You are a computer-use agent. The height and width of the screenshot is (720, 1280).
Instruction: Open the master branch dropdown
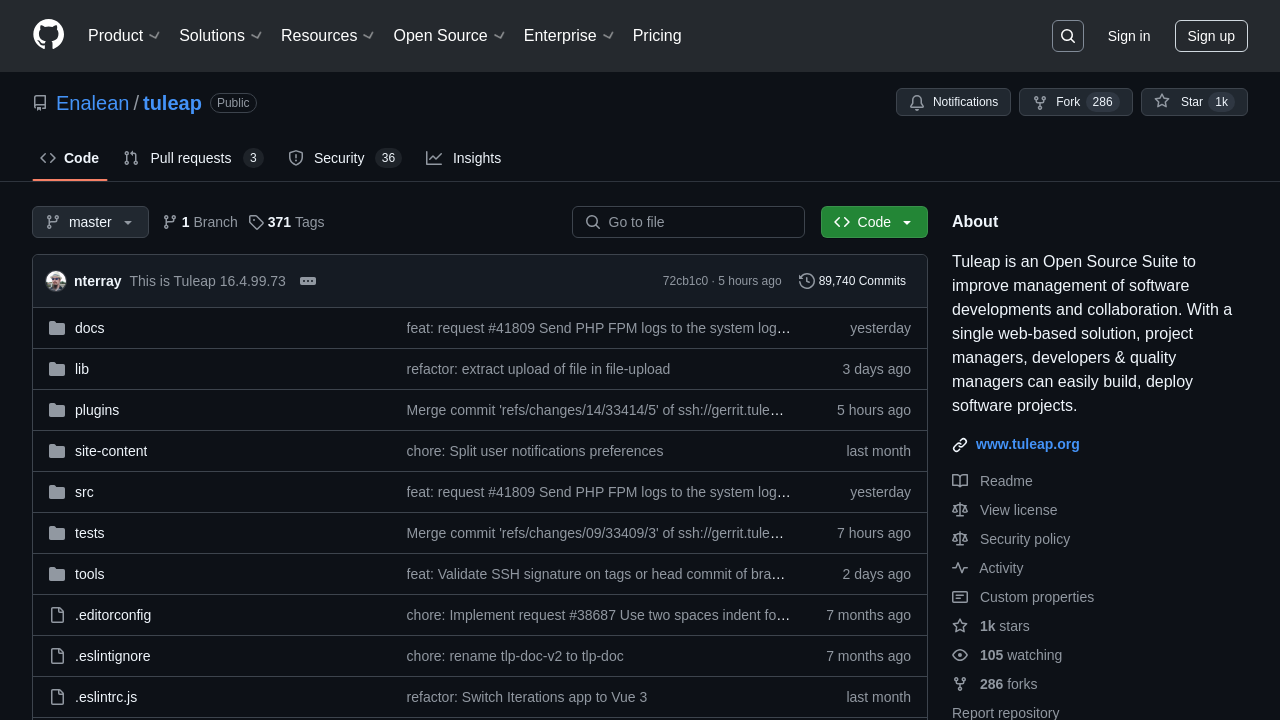pyautogui.click(x=90, y=222)
